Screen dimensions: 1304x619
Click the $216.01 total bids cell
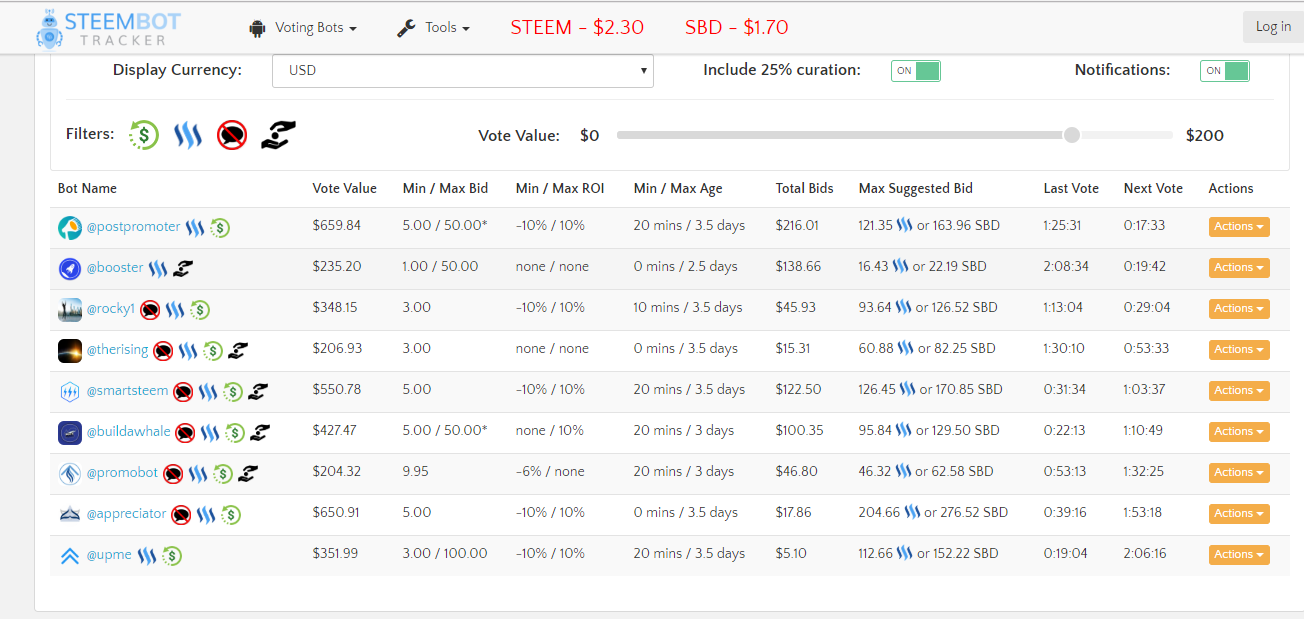pyautogui.click(x=797, y=226)
